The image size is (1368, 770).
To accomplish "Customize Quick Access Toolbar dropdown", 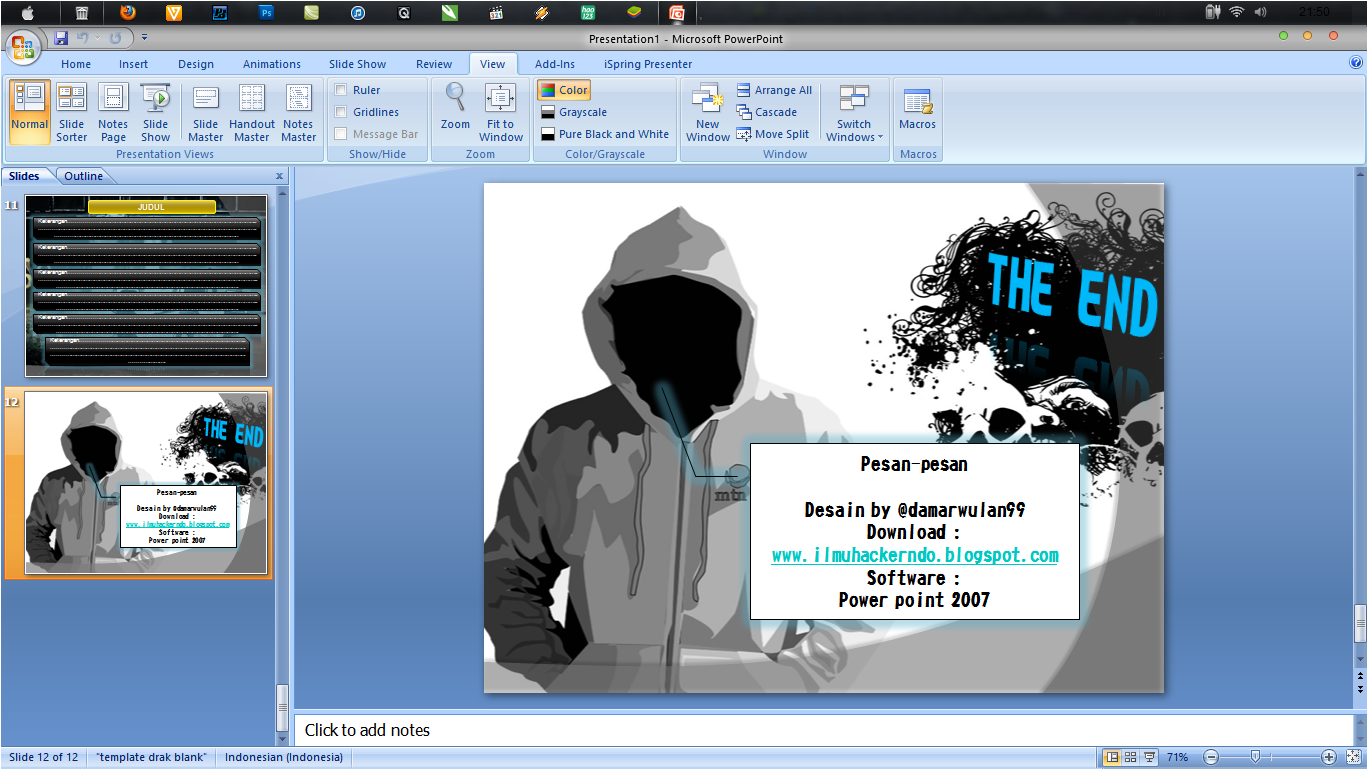I will tap(144, 38).
